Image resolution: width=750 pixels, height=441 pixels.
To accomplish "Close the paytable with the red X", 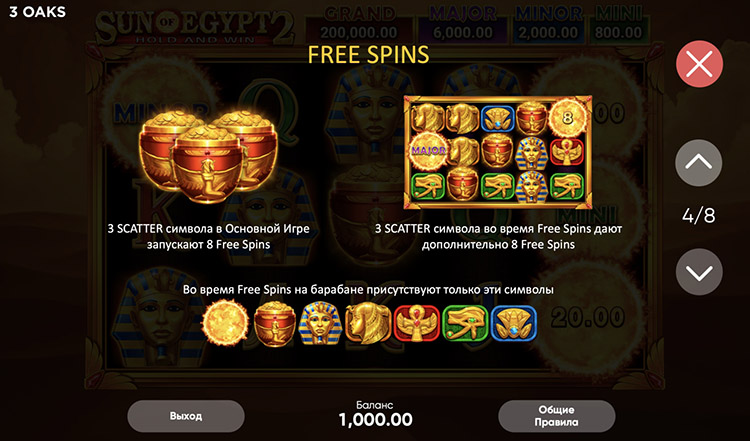I will (x=699, y=64).
